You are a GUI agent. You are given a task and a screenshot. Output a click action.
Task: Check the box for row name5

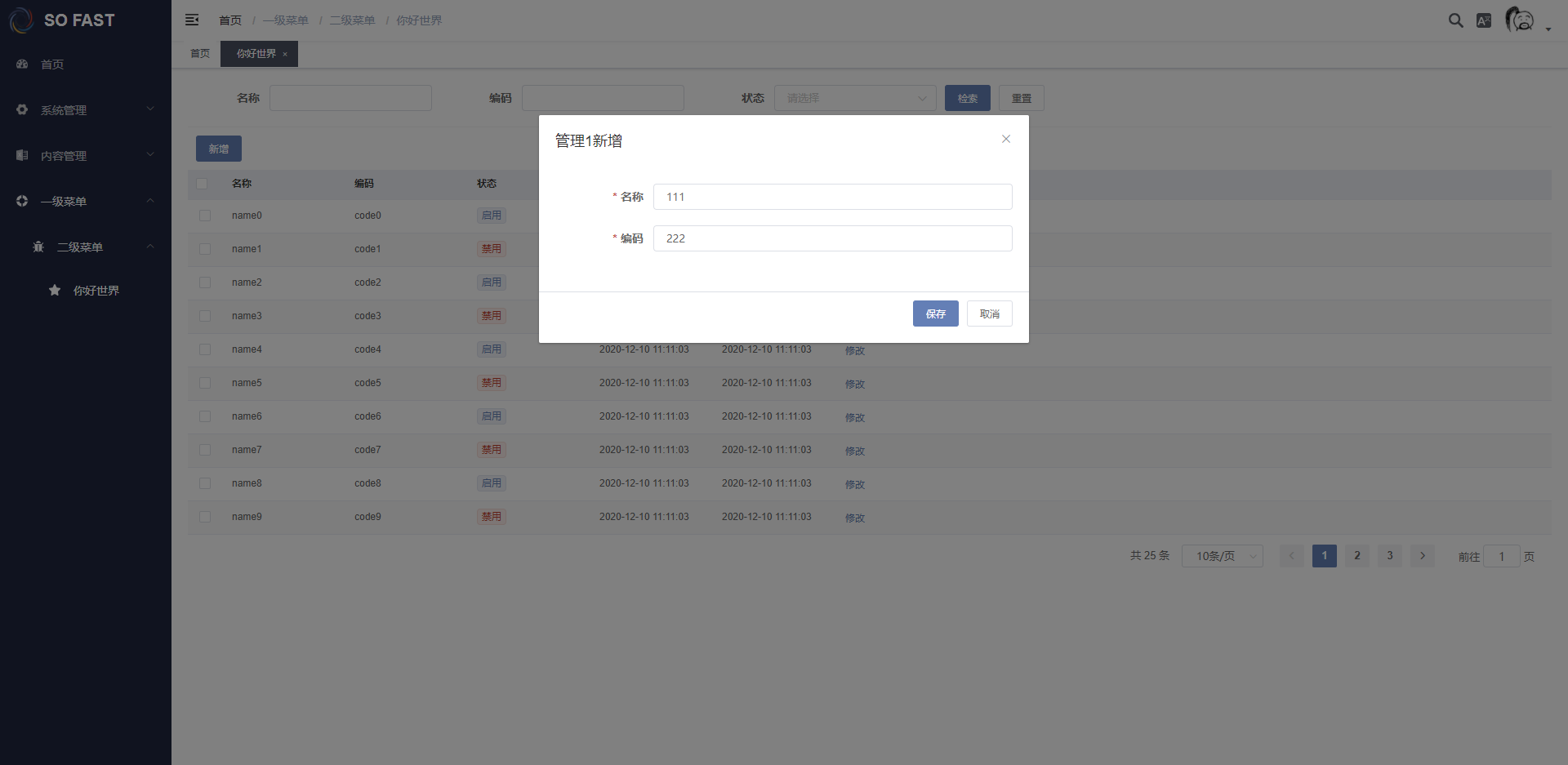(205, 383)
